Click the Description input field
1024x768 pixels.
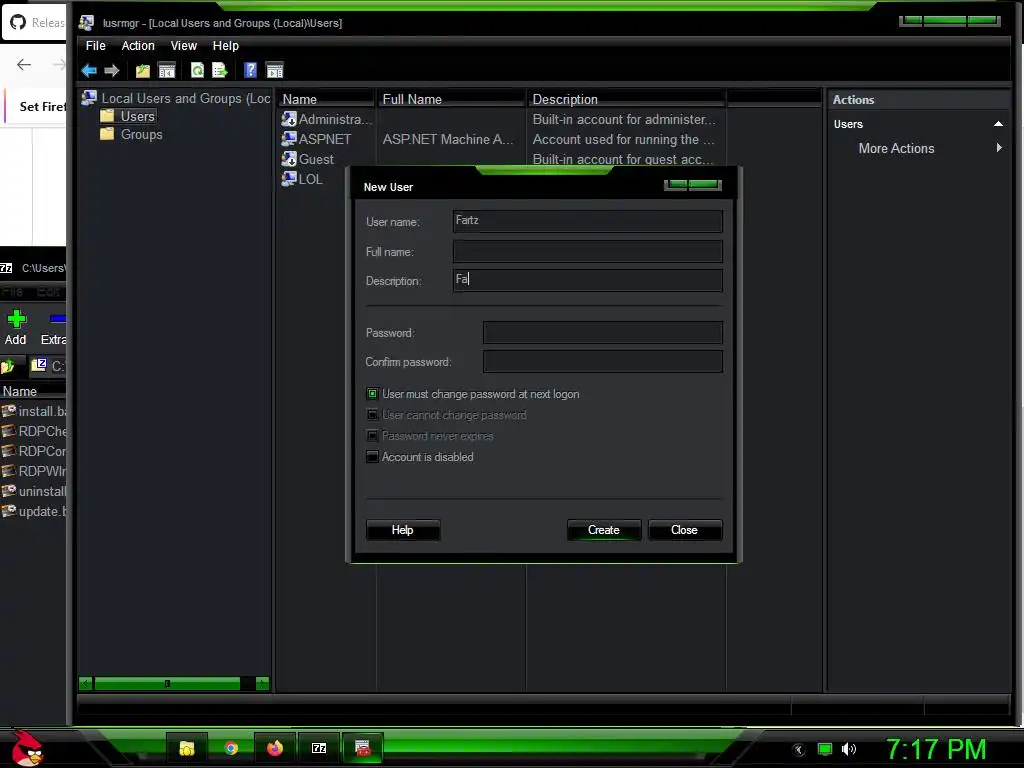coord(588,280)
